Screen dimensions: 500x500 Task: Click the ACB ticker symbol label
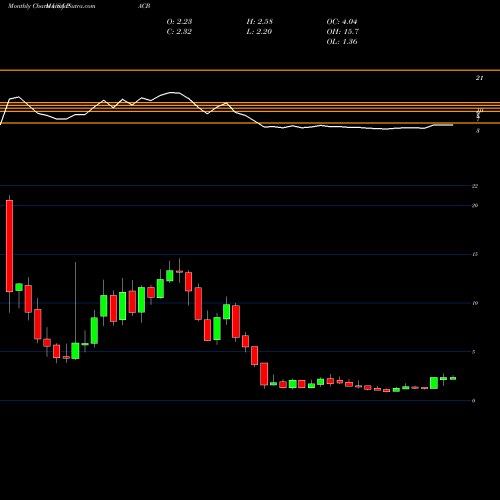pyautogui.click(x=144, y=6)
